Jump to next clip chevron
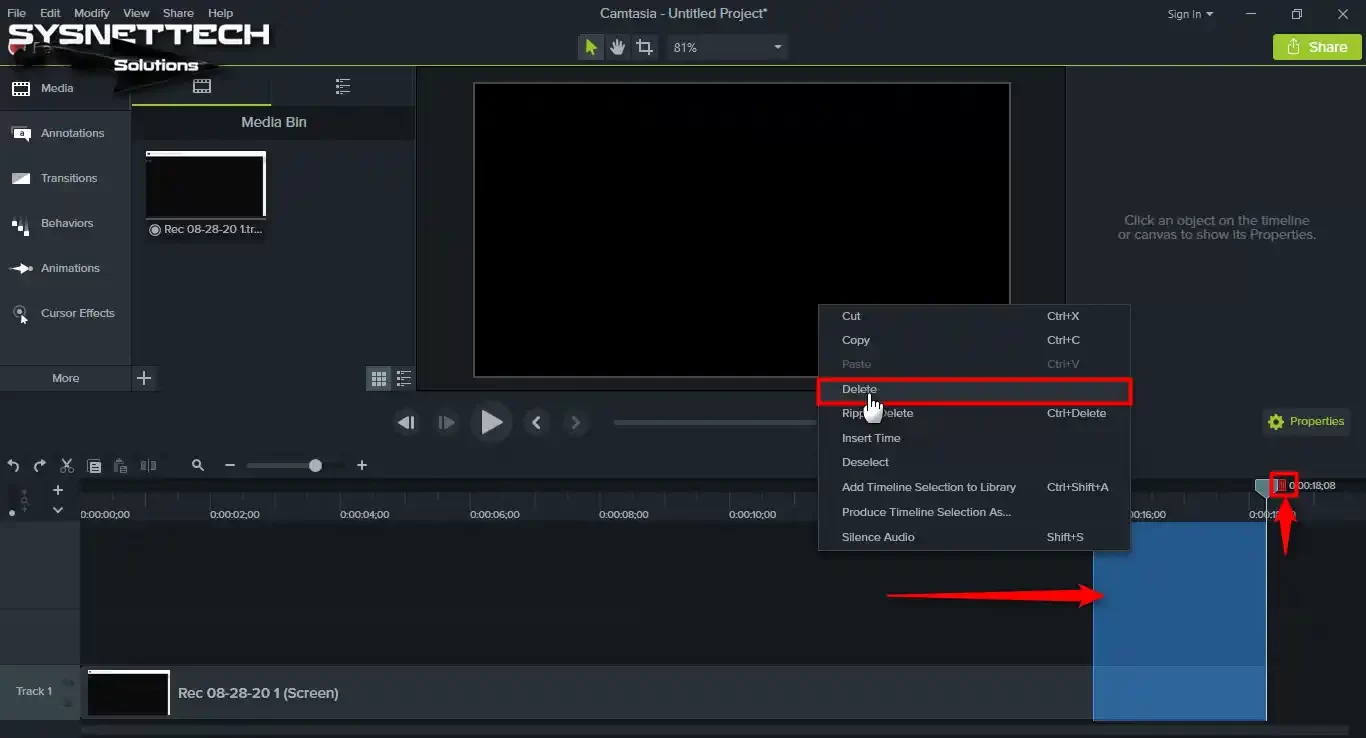Viewport: 1366px width, 738px height. pos(575,423)
